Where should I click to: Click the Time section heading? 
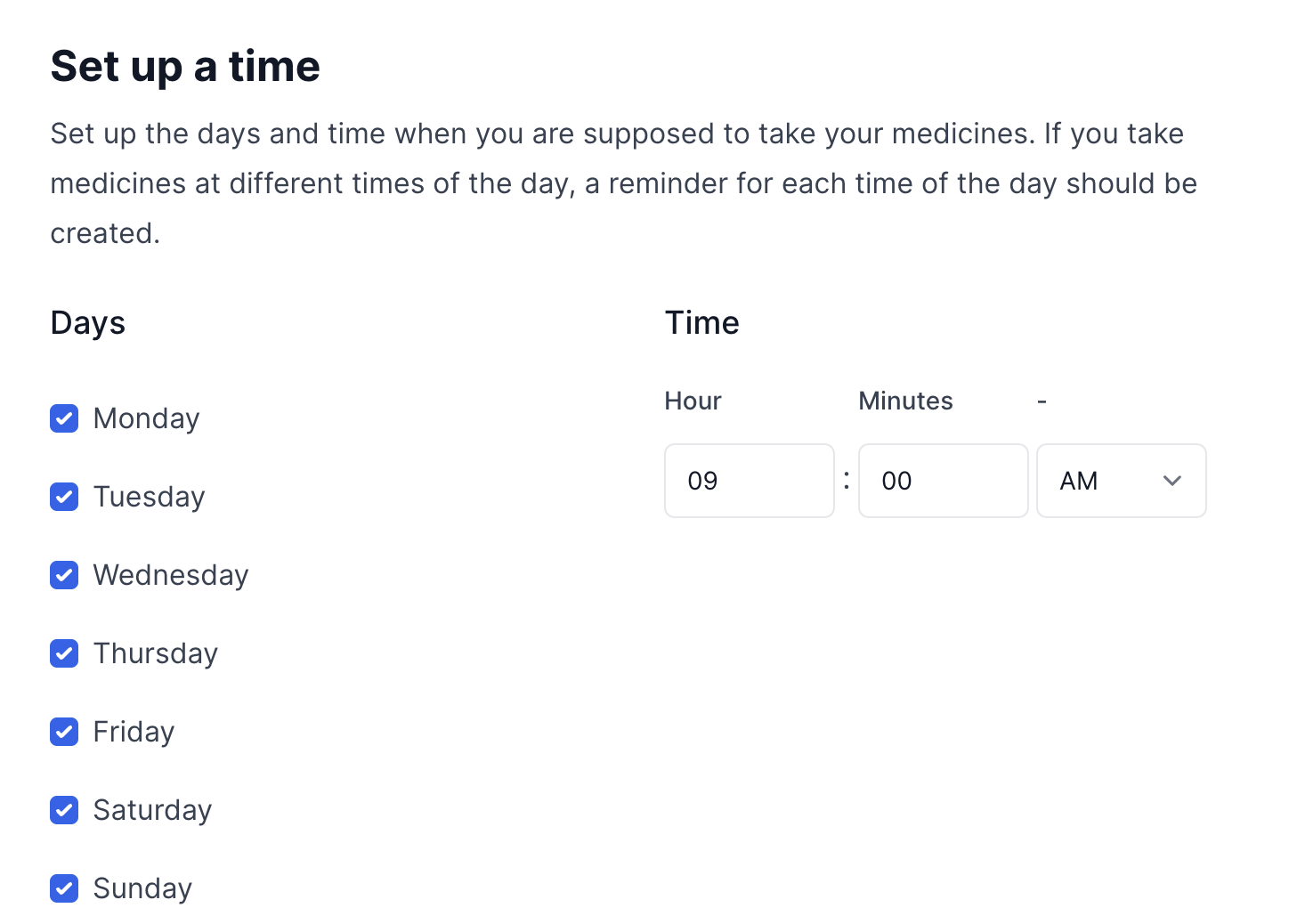pos(701,322)
